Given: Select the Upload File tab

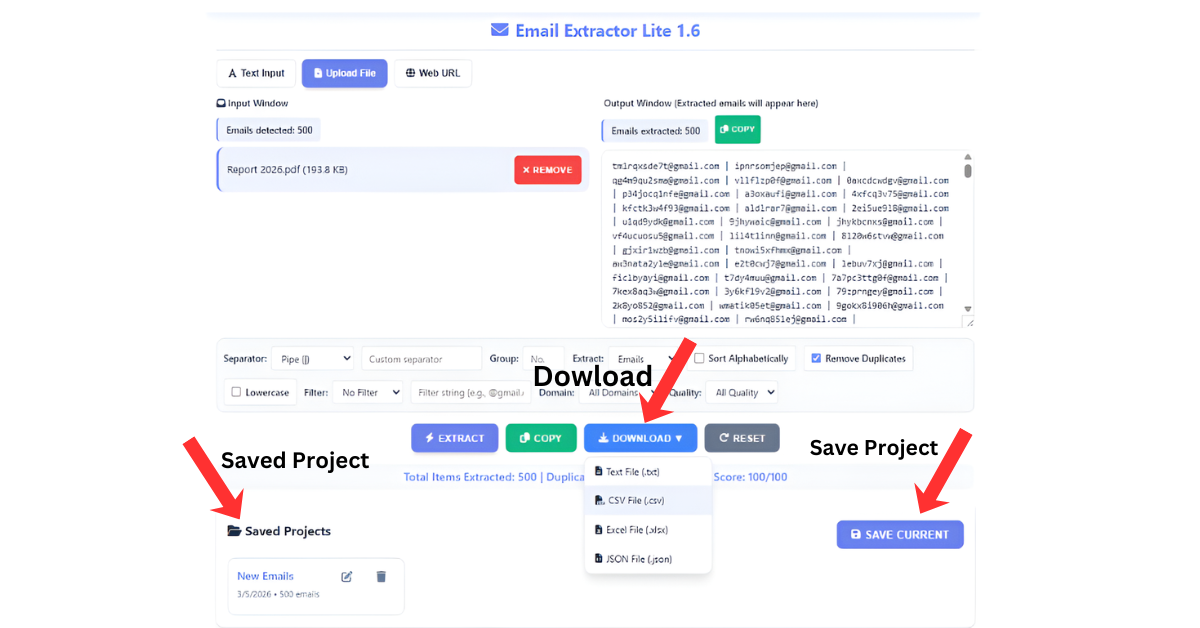Looking at the screenshot, I should [344, 73].
